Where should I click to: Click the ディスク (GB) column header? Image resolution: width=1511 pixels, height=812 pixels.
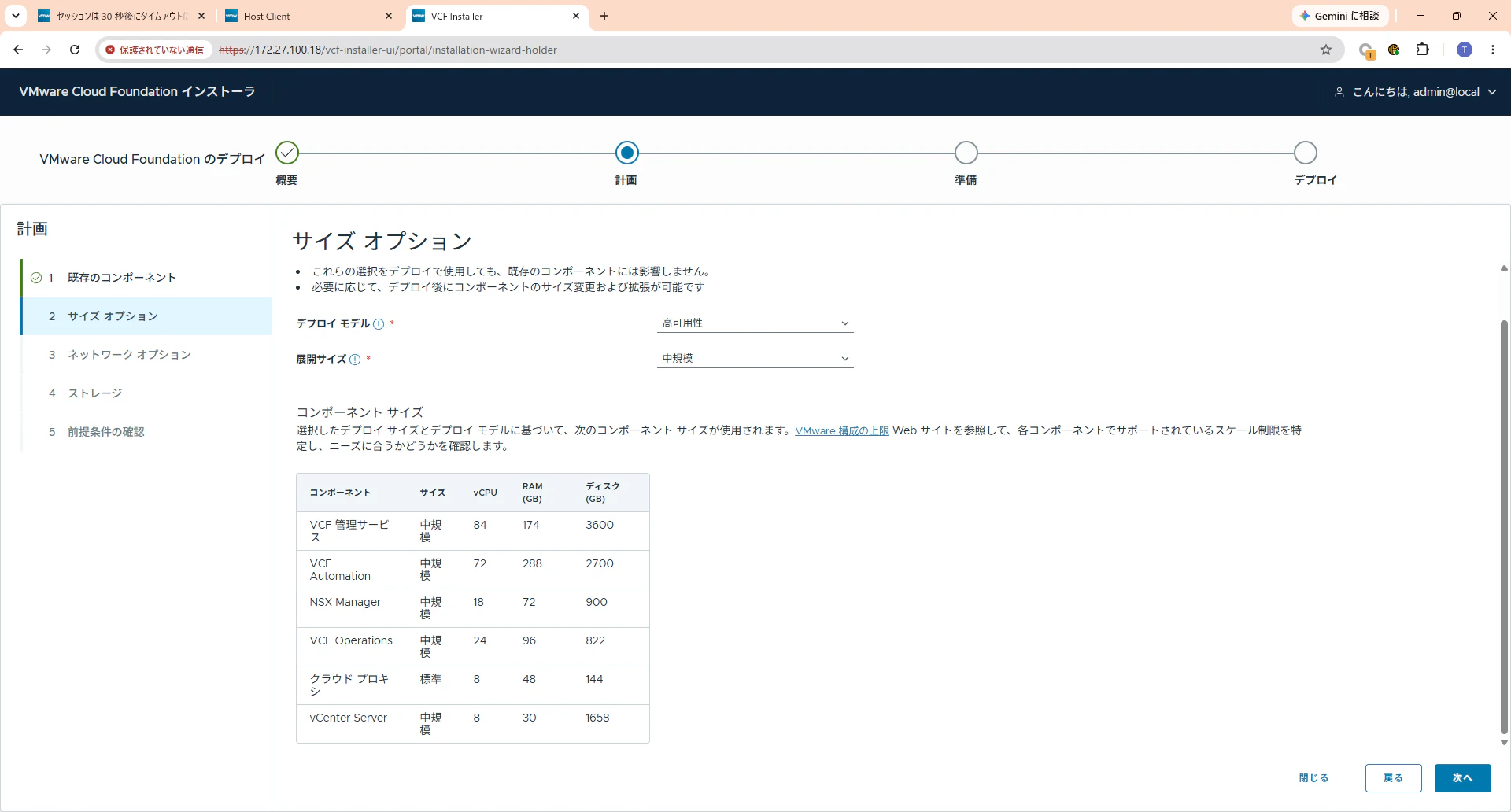603,493
